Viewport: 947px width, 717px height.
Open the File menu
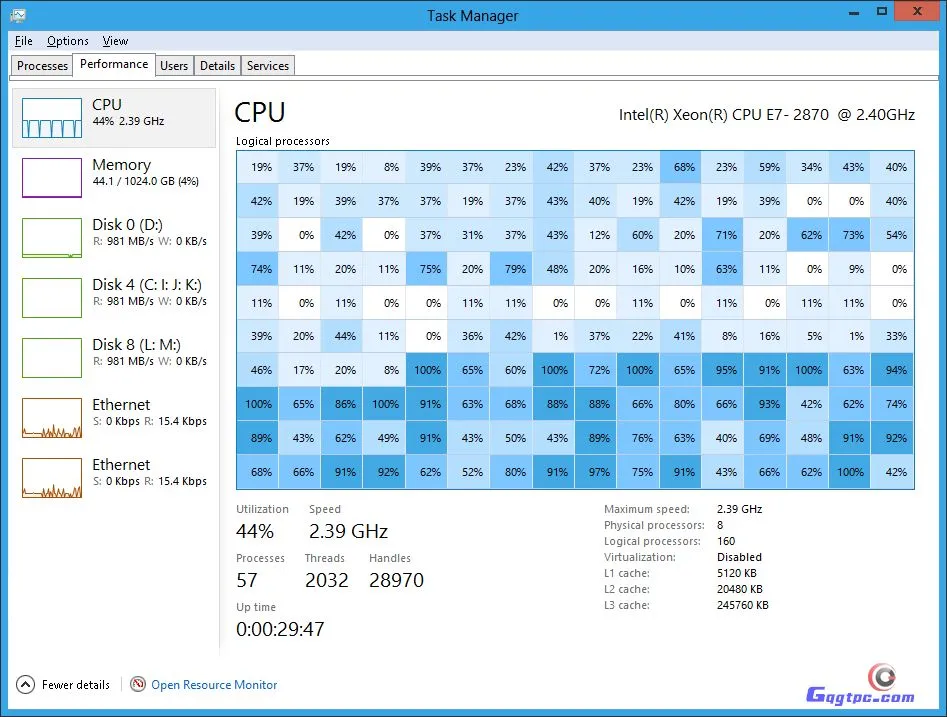24,41
